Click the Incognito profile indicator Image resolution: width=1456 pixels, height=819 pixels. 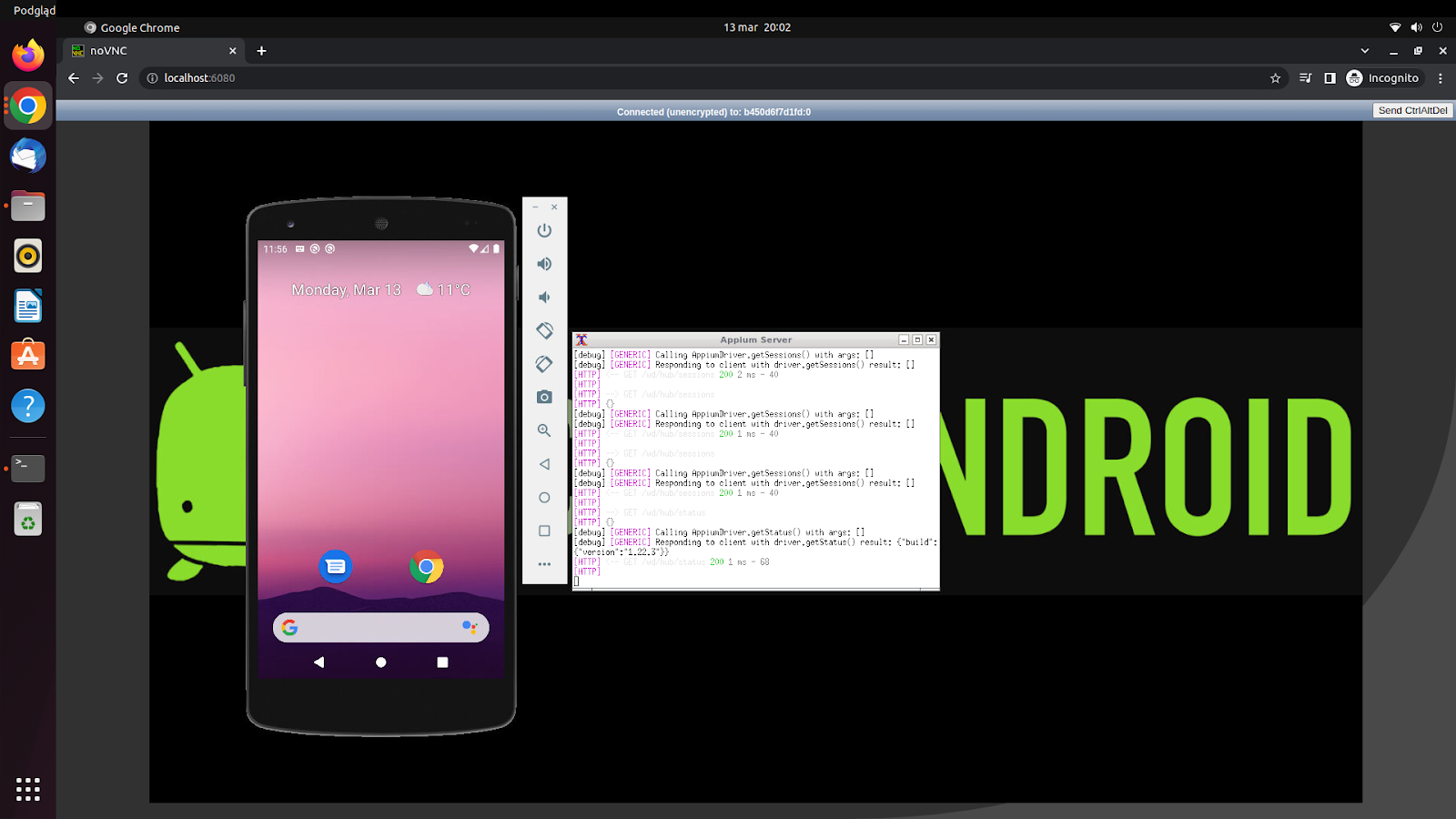pyautogui.click(x=1382, y=78)
